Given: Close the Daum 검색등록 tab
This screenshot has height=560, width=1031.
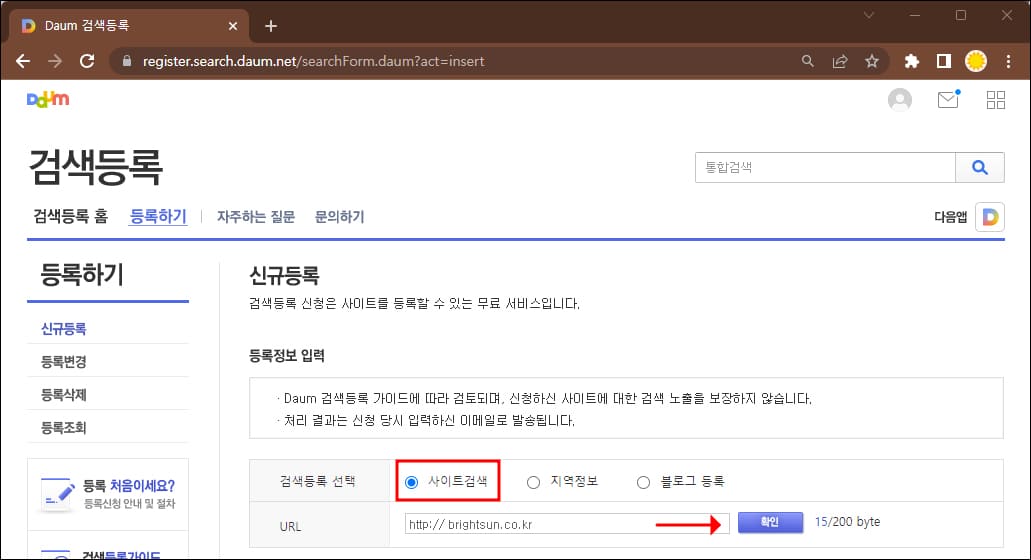Looking at the screenshot, I should point(233,26).
